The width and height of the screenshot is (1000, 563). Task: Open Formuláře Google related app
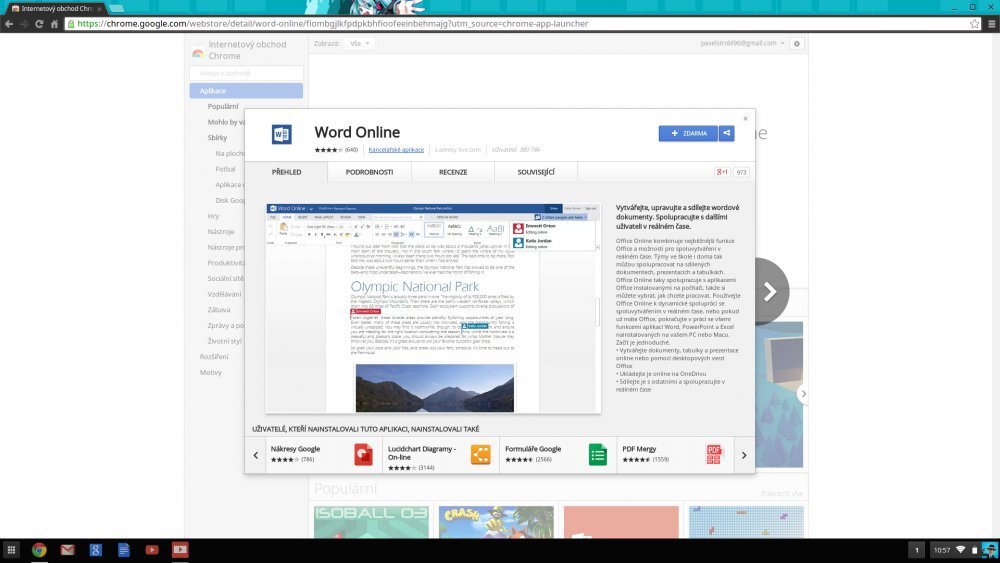(558, 455)
